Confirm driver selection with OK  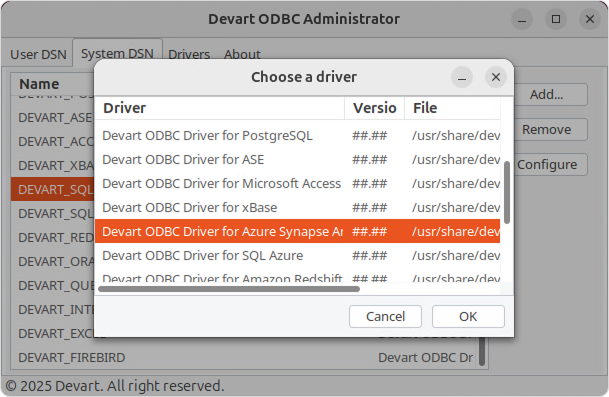pyautogui.click(x=468, y=316)
